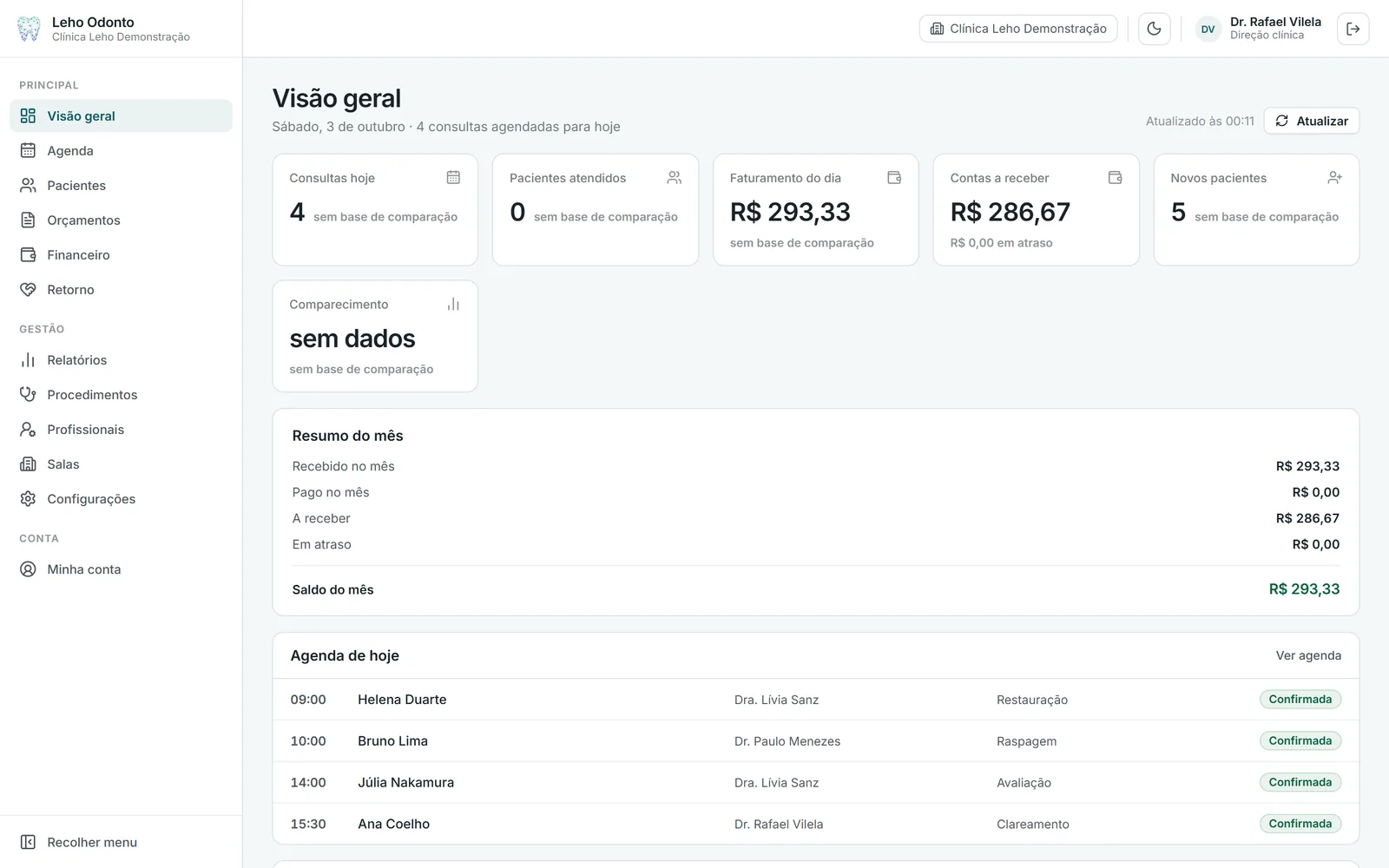Click the Leho Odonto tooth logo
Screen dimensions: 1389x868
[x=29, y=29]
